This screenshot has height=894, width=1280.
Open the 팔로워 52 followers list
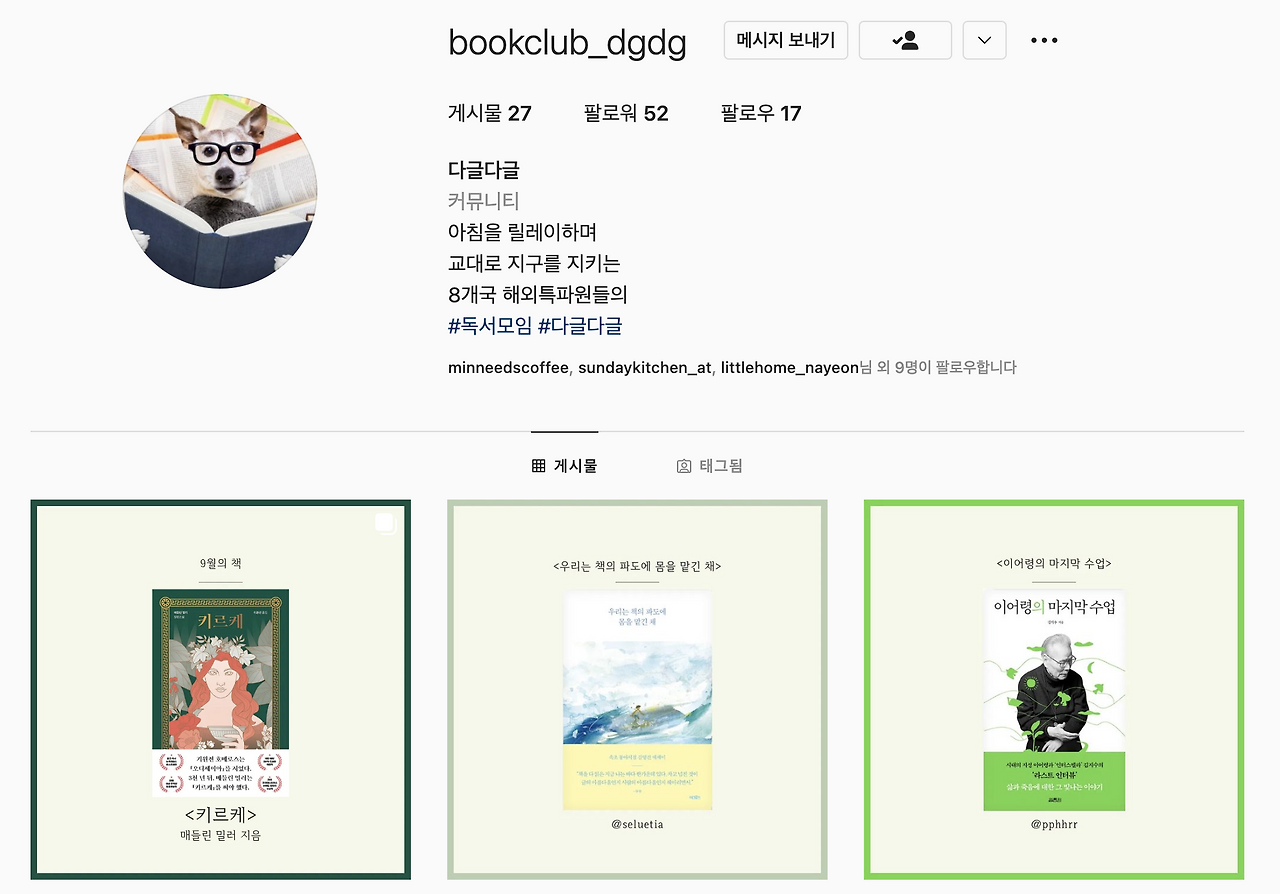click(x=626, y=113)
